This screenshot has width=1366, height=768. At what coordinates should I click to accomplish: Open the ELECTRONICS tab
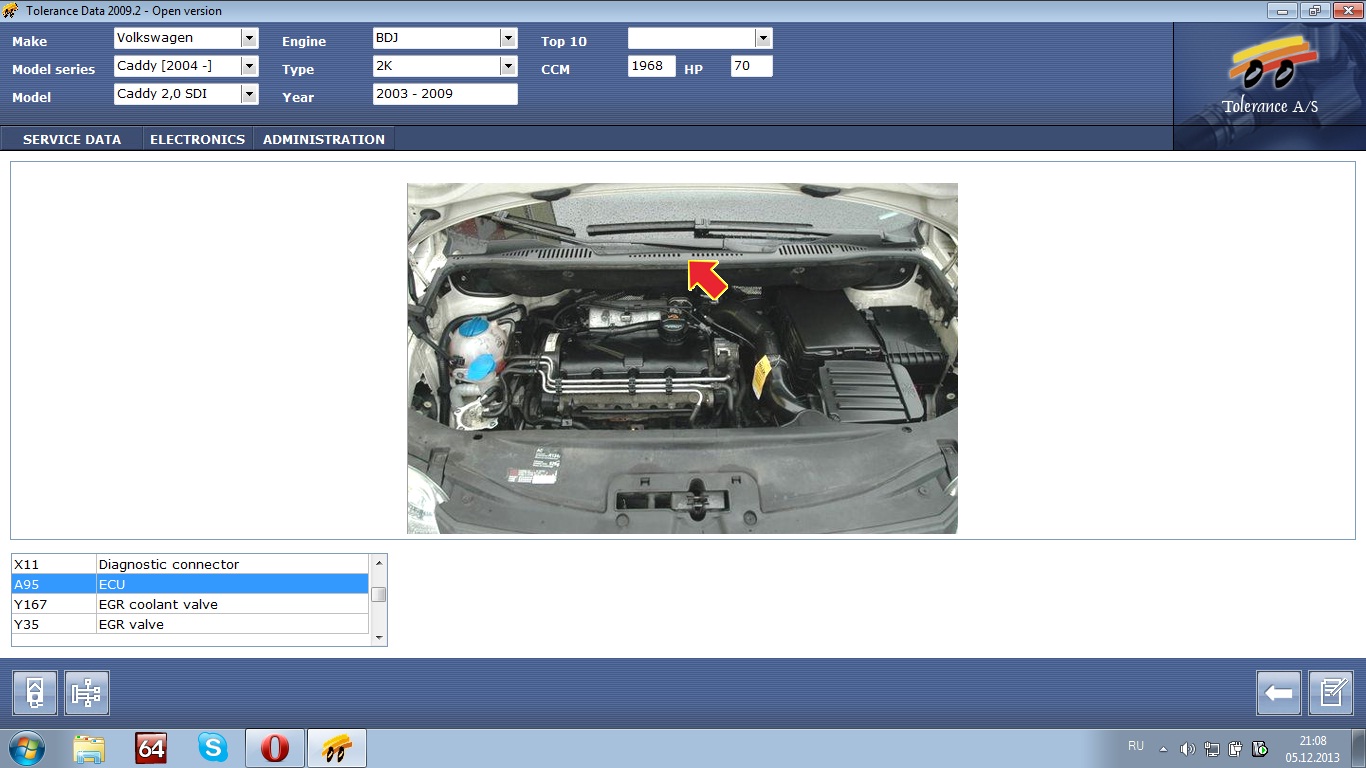[x=197, y=139]
